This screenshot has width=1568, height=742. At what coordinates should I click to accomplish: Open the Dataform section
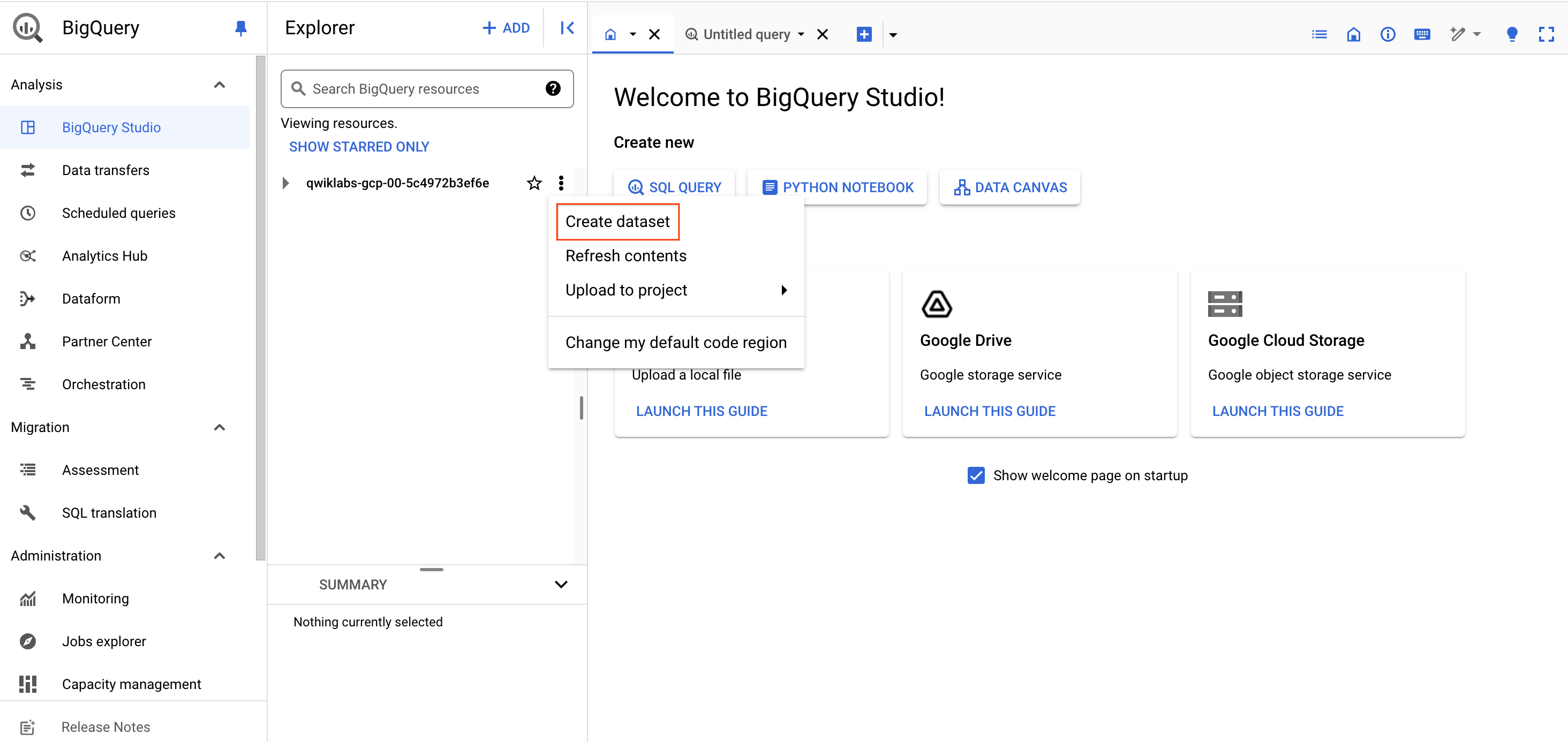91,298
